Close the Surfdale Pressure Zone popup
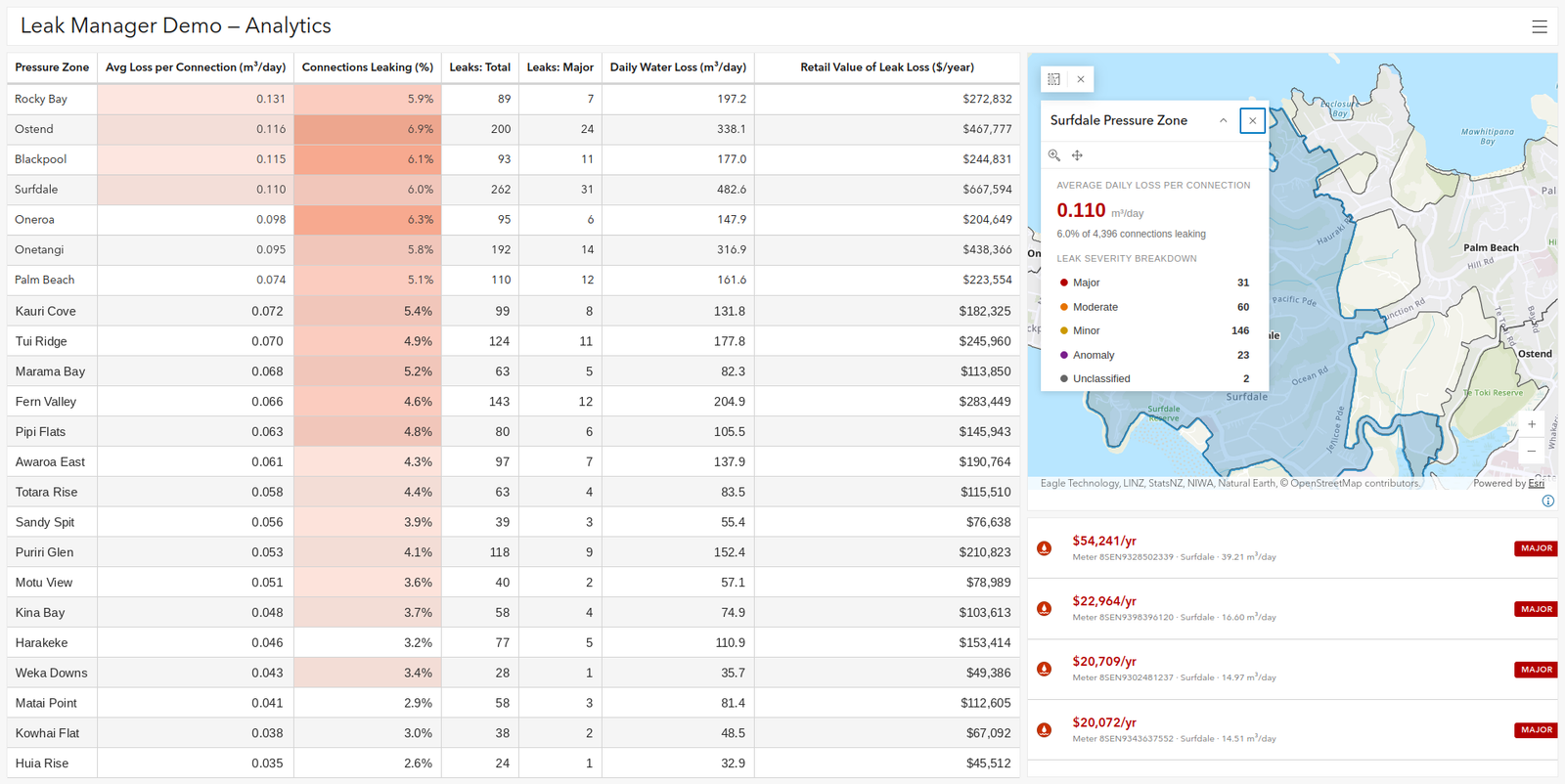 tap(1252, 120)
